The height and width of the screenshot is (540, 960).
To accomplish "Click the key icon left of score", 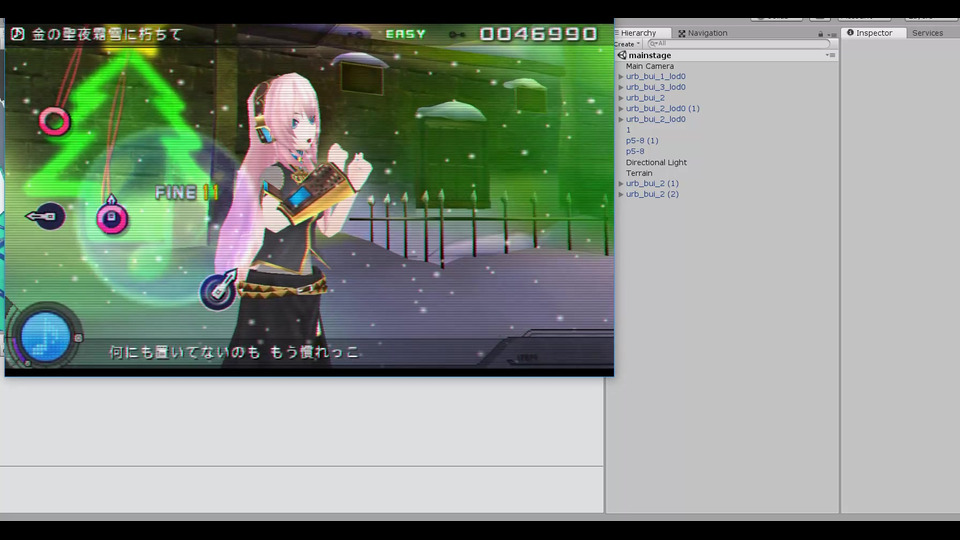I will 457,35.
